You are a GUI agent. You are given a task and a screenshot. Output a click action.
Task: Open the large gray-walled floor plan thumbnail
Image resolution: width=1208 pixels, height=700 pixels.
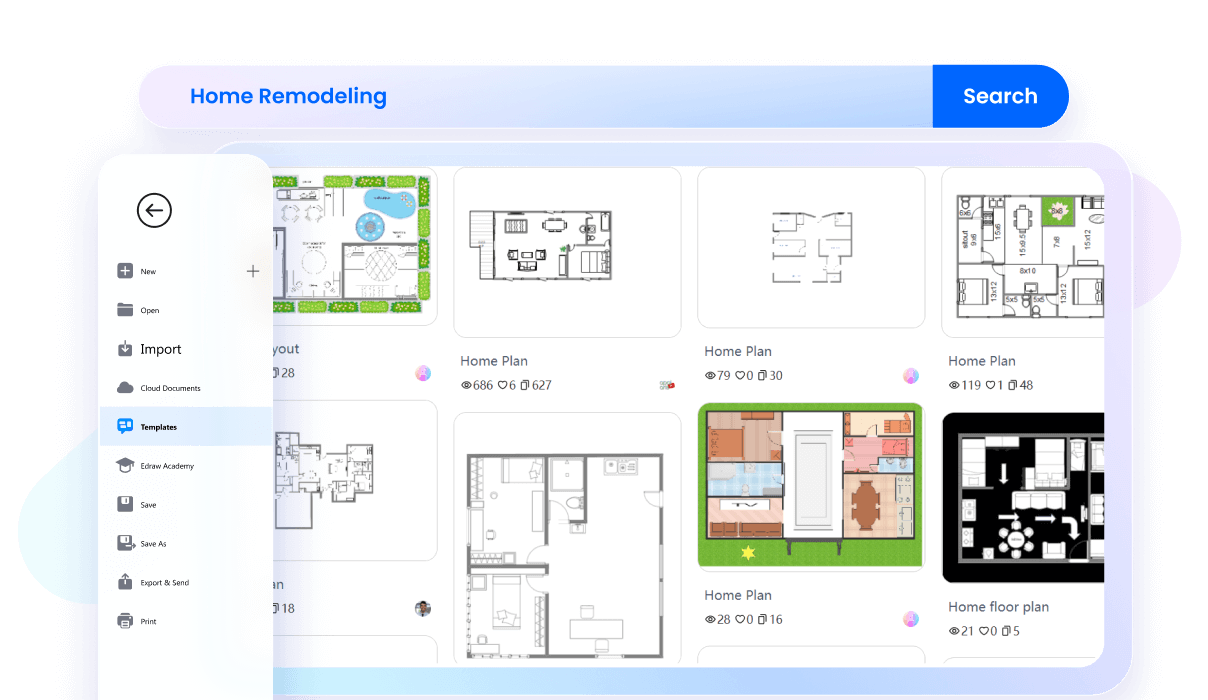tap(567, 538)
